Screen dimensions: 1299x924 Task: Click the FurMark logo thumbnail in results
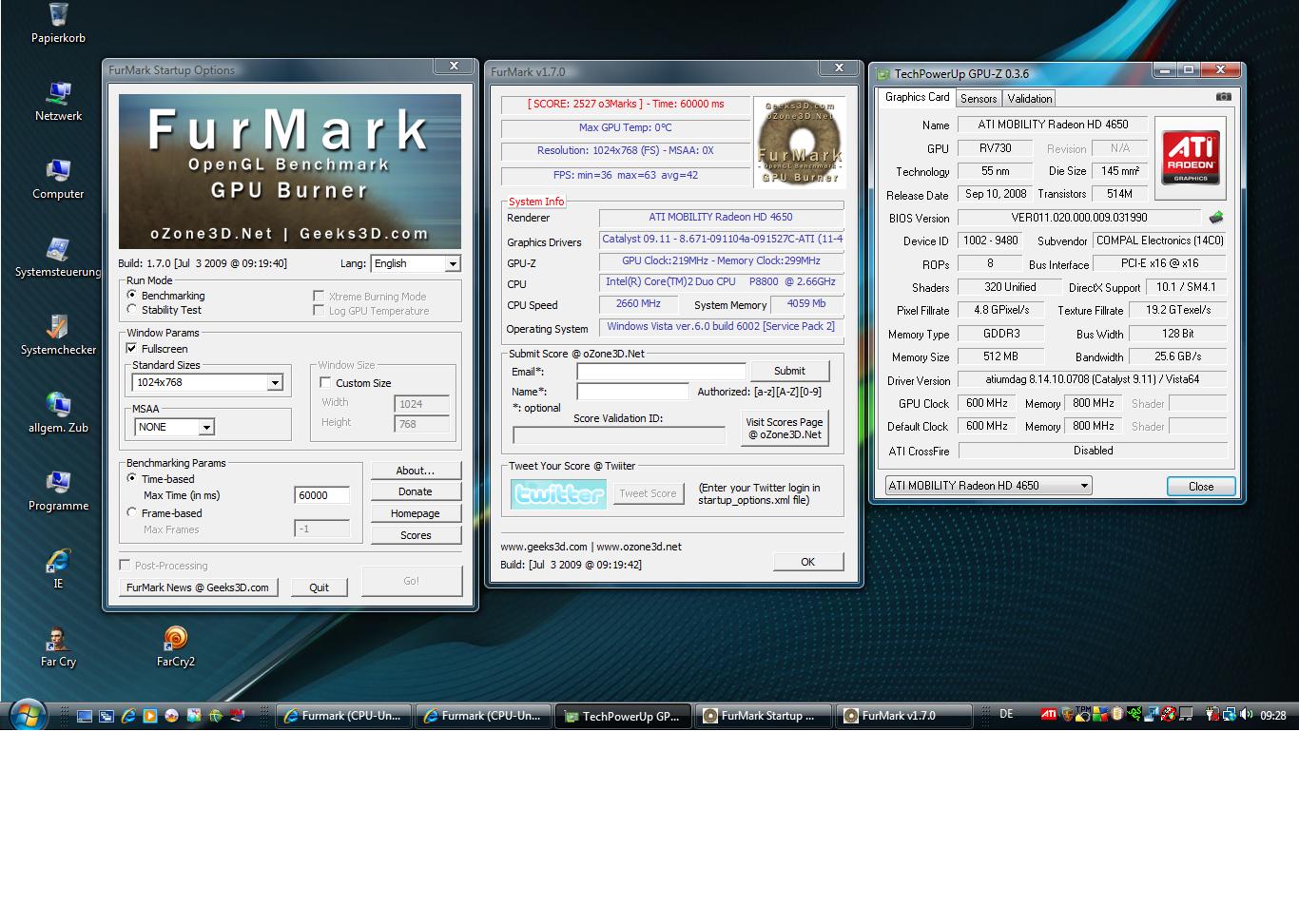click(799, 142)
